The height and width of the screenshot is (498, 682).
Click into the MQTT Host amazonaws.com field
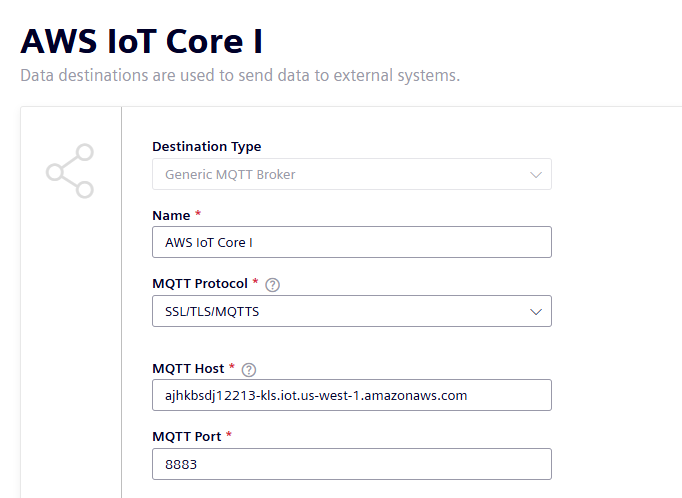tap(352, 395)
